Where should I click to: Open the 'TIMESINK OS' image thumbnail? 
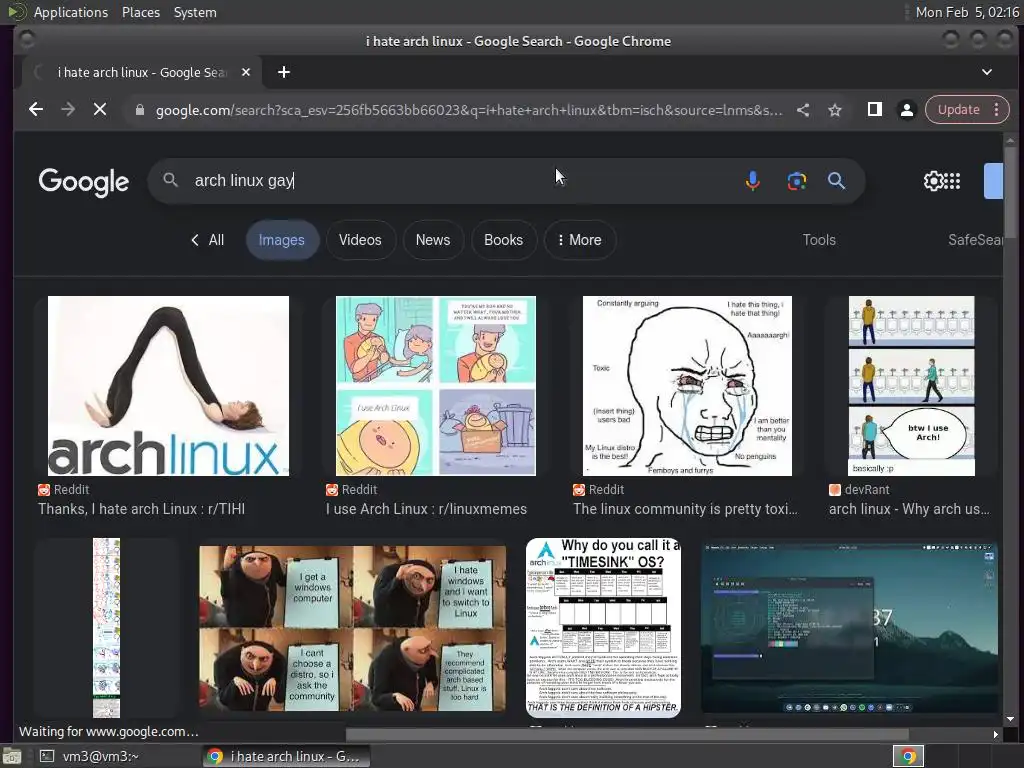click(x=603, y=628)
